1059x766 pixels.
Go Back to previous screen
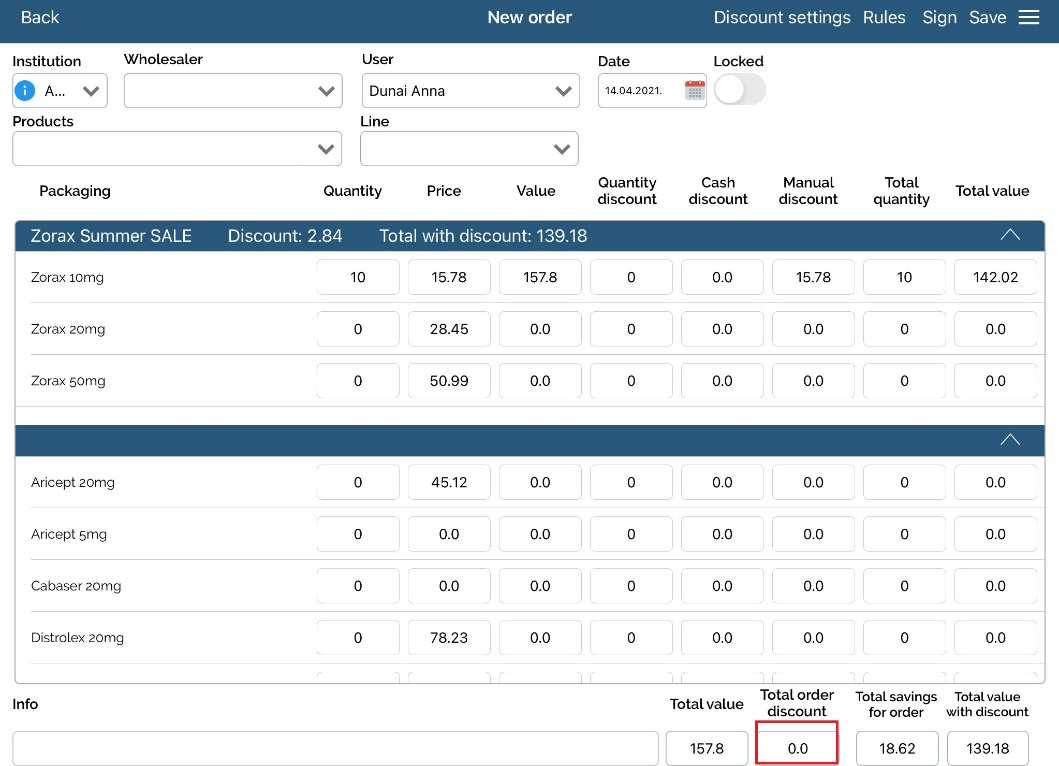point(40,17)
